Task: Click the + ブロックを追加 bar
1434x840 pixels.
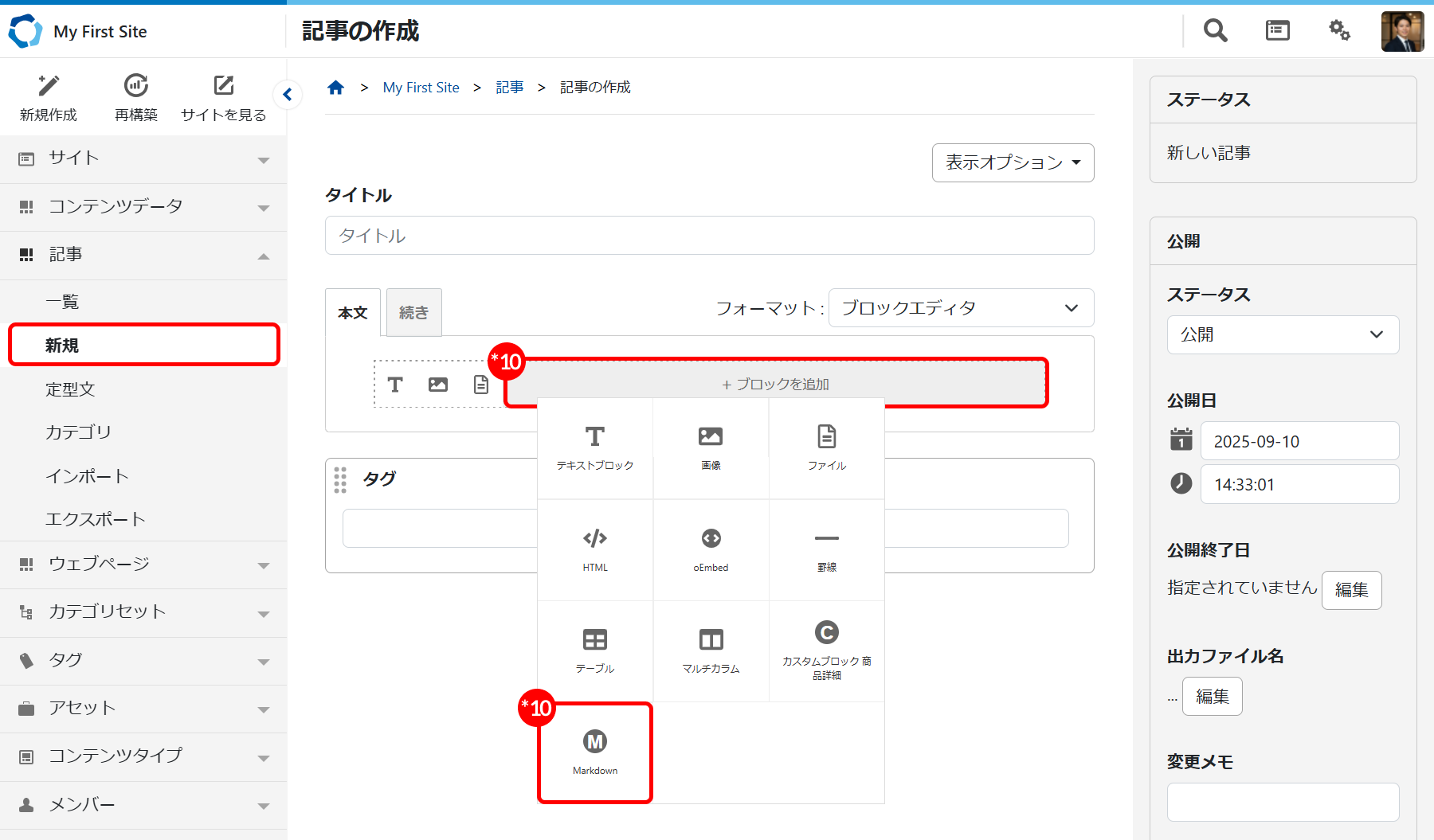Action: [x=775, y=384]
